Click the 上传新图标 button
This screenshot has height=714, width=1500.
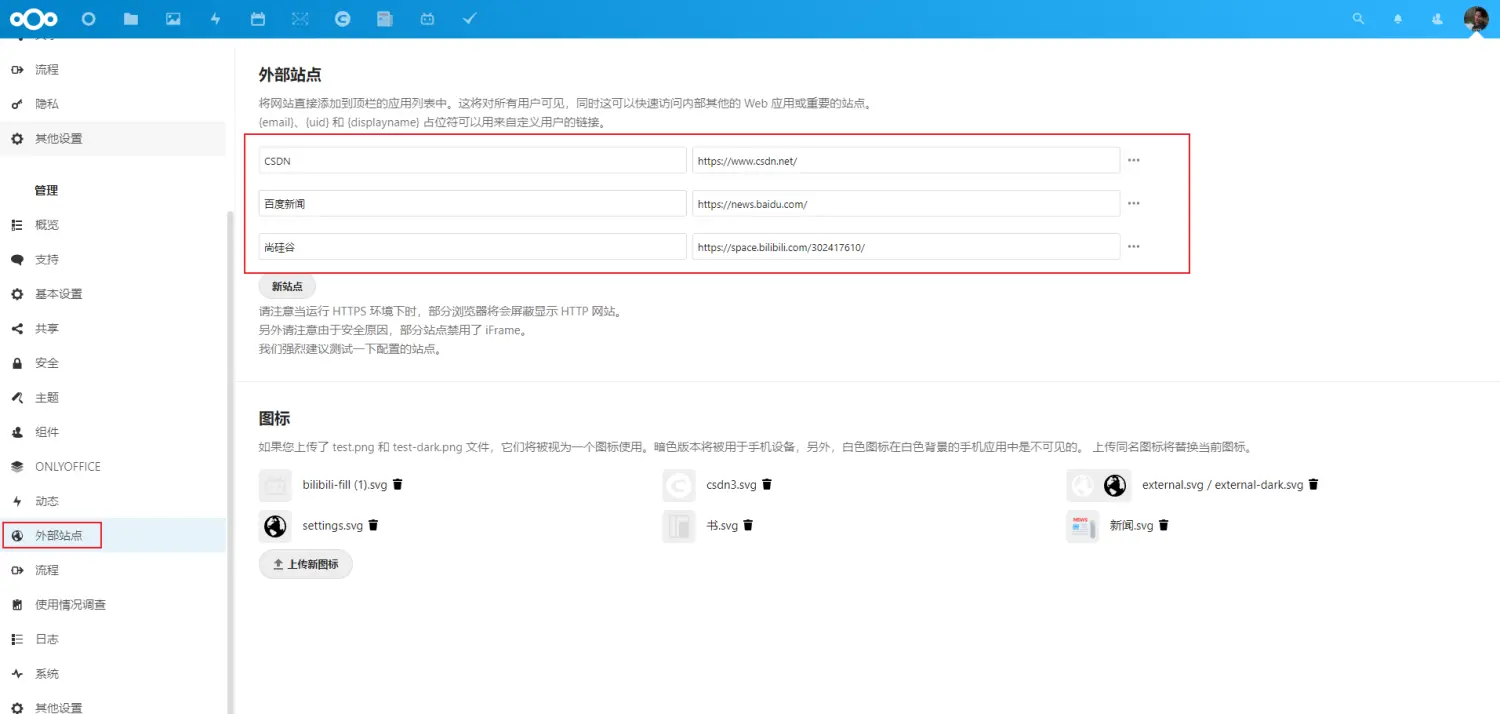click(306, 564)
